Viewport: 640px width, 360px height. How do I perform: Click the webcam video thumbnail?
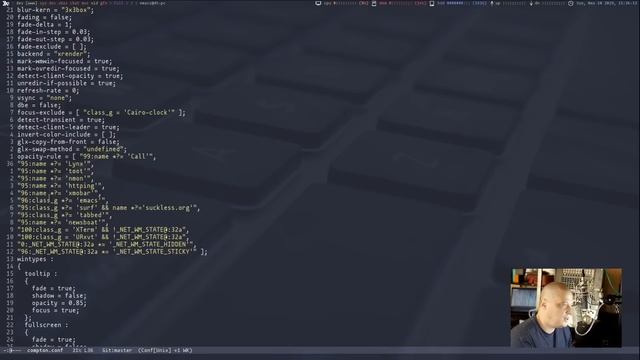567,308
